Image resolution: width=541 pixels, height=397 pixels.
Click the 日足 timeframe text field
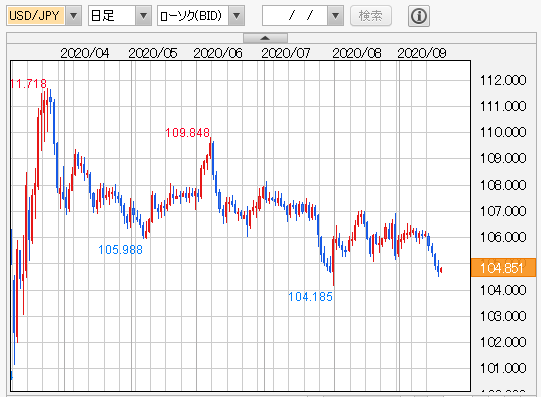[x=112, y=16]
